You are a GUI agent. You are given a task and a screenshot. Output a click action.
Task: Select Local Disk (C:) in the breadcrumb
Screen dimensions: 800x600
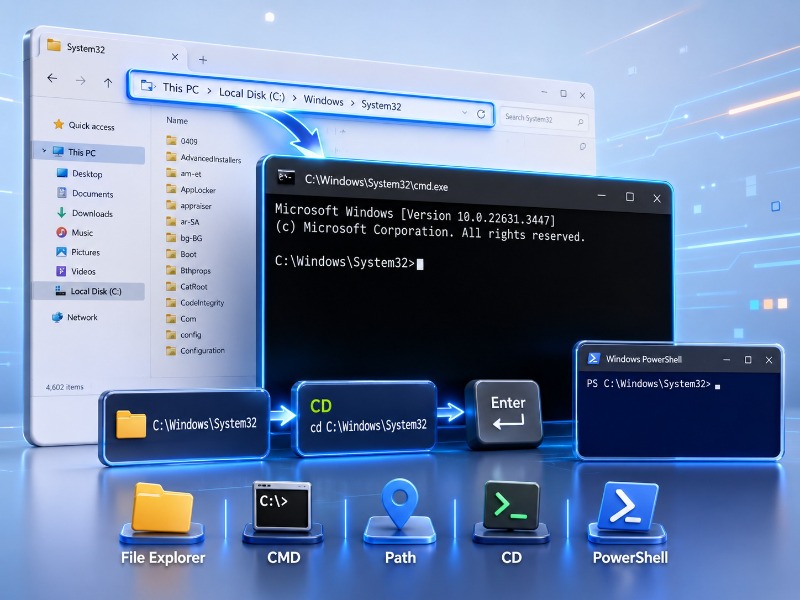pyautogui.click(x=252, y=94)
